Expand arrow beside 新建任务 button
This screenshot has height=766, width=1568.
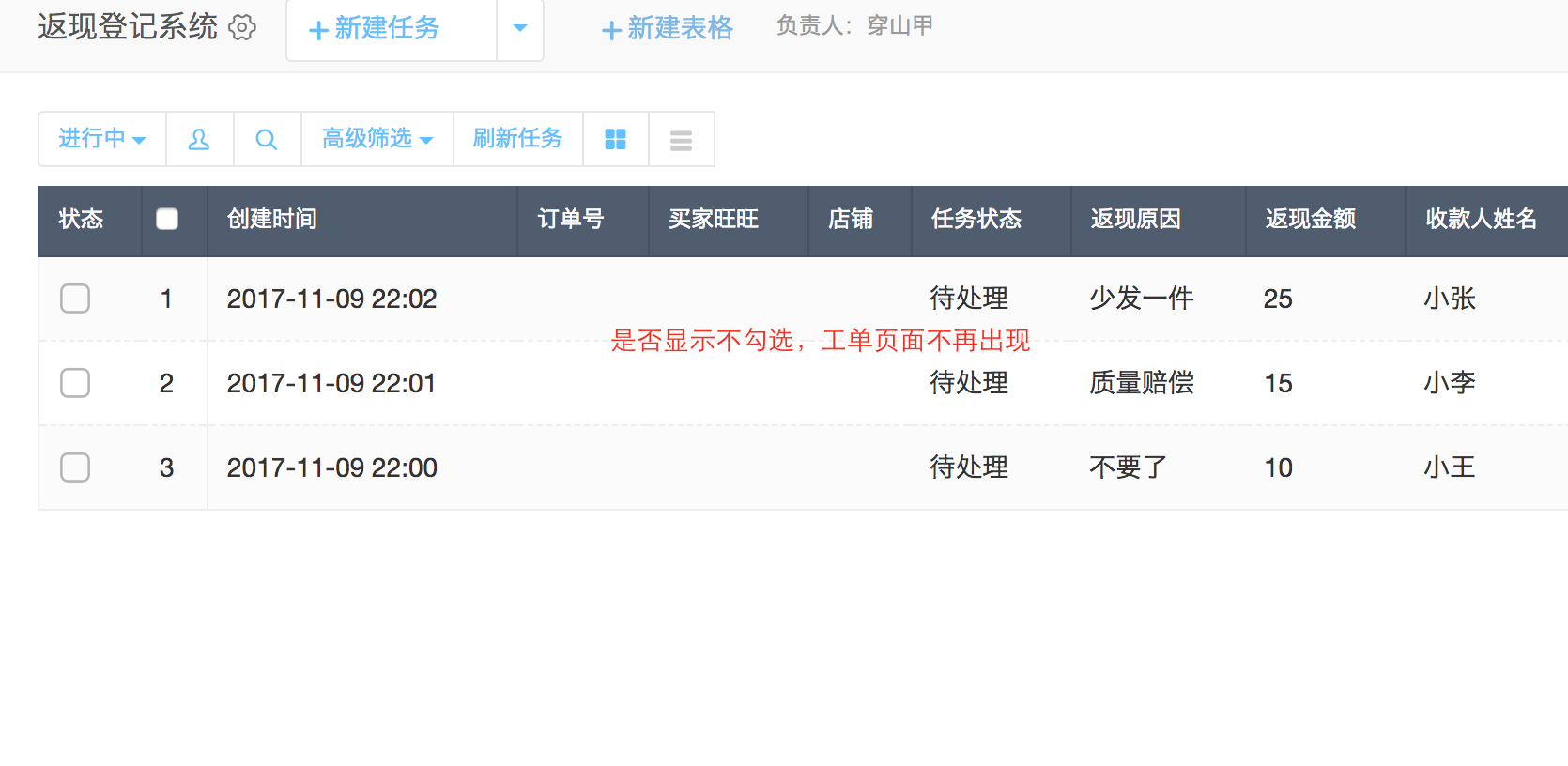519,28
